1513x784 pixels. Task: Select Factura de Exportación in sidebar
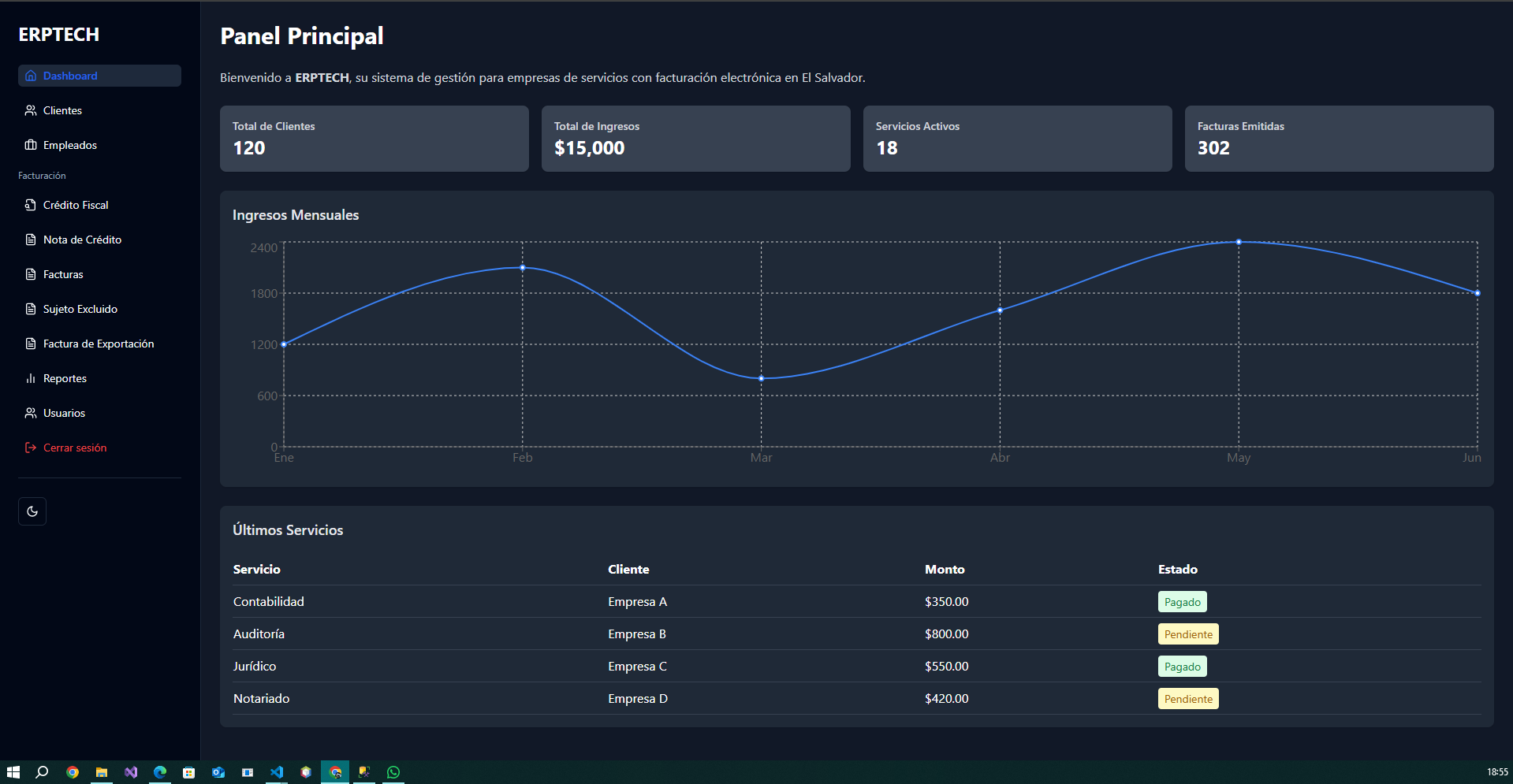click(x=99, y=344)
